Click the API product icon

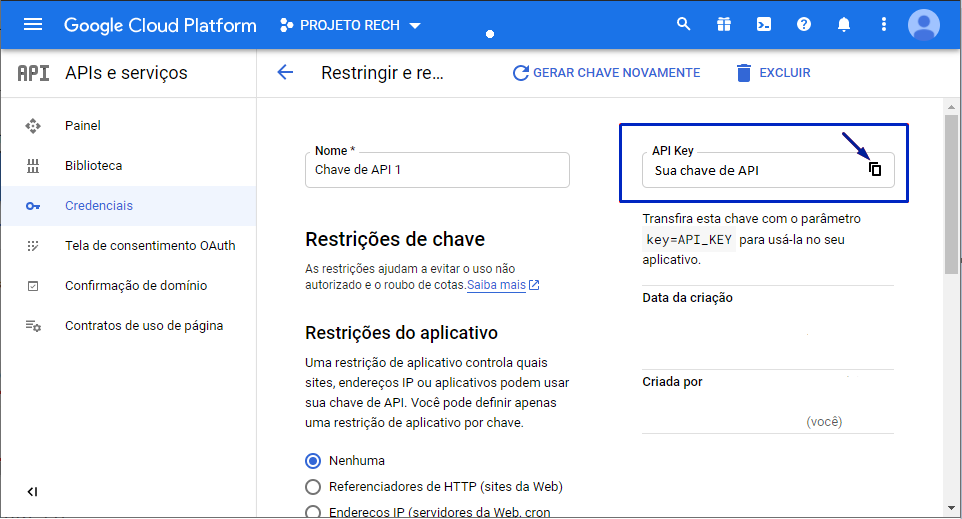coord(33,73)
